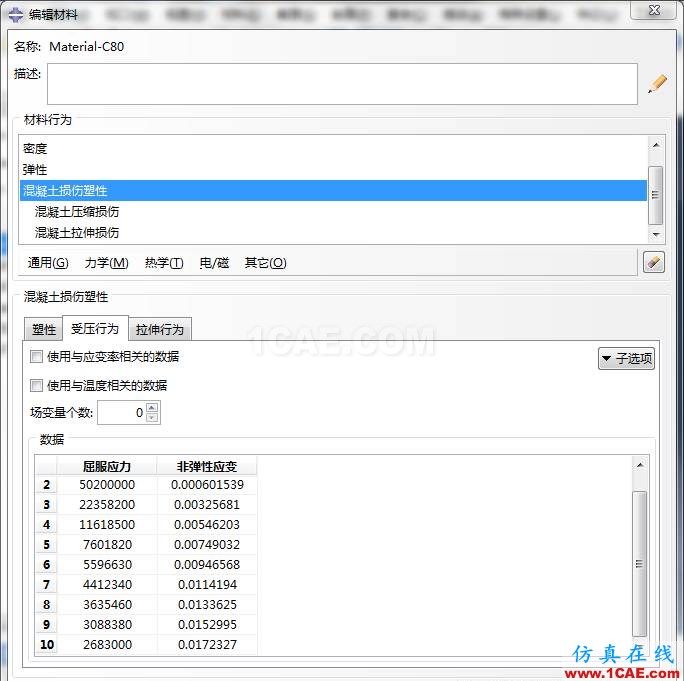Open the 热学(T) menu
Image resolution: width=684 pixels, height=681 pixels.
[x=164, y=263]
